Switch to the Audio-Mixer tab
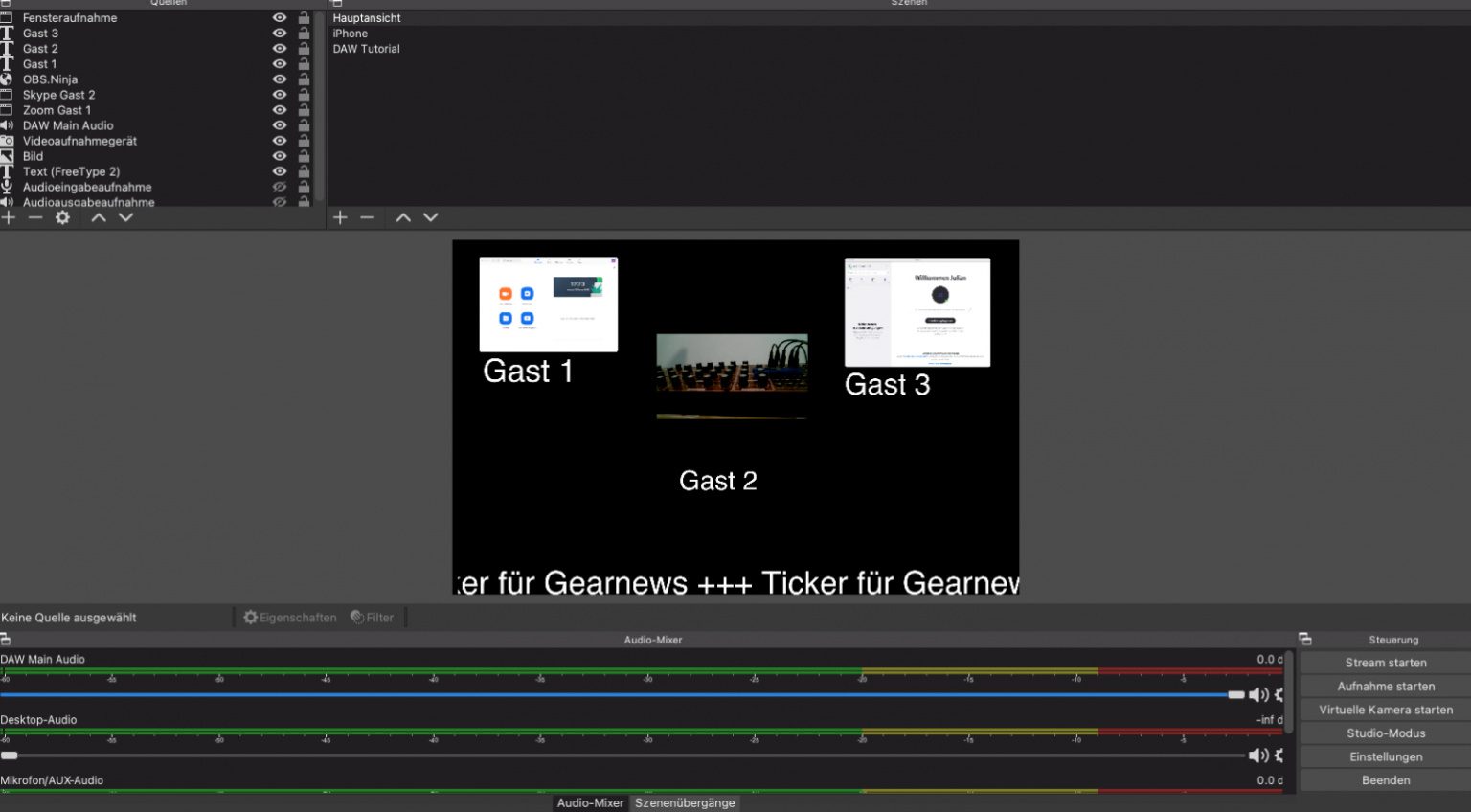This screenshot has height=812, width=1471. click(590, 803)
